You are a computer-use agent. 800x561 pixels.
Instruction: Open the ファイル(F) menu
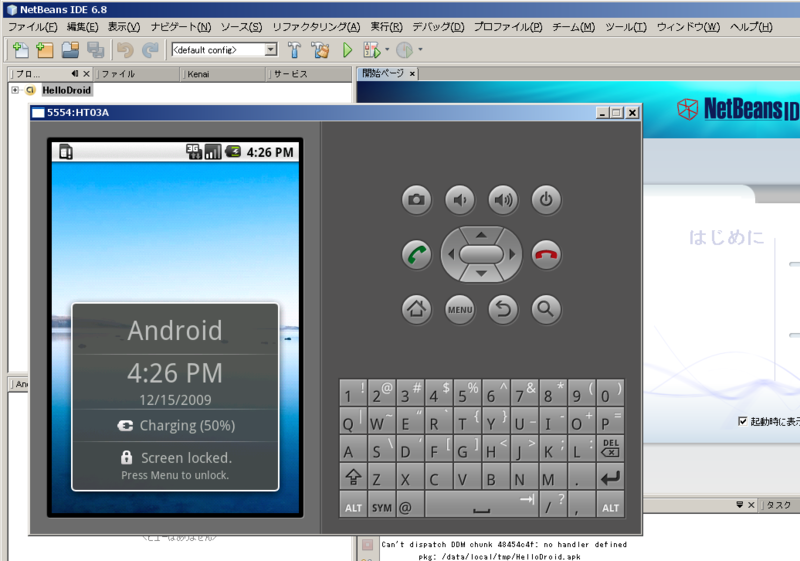[32, 27]
